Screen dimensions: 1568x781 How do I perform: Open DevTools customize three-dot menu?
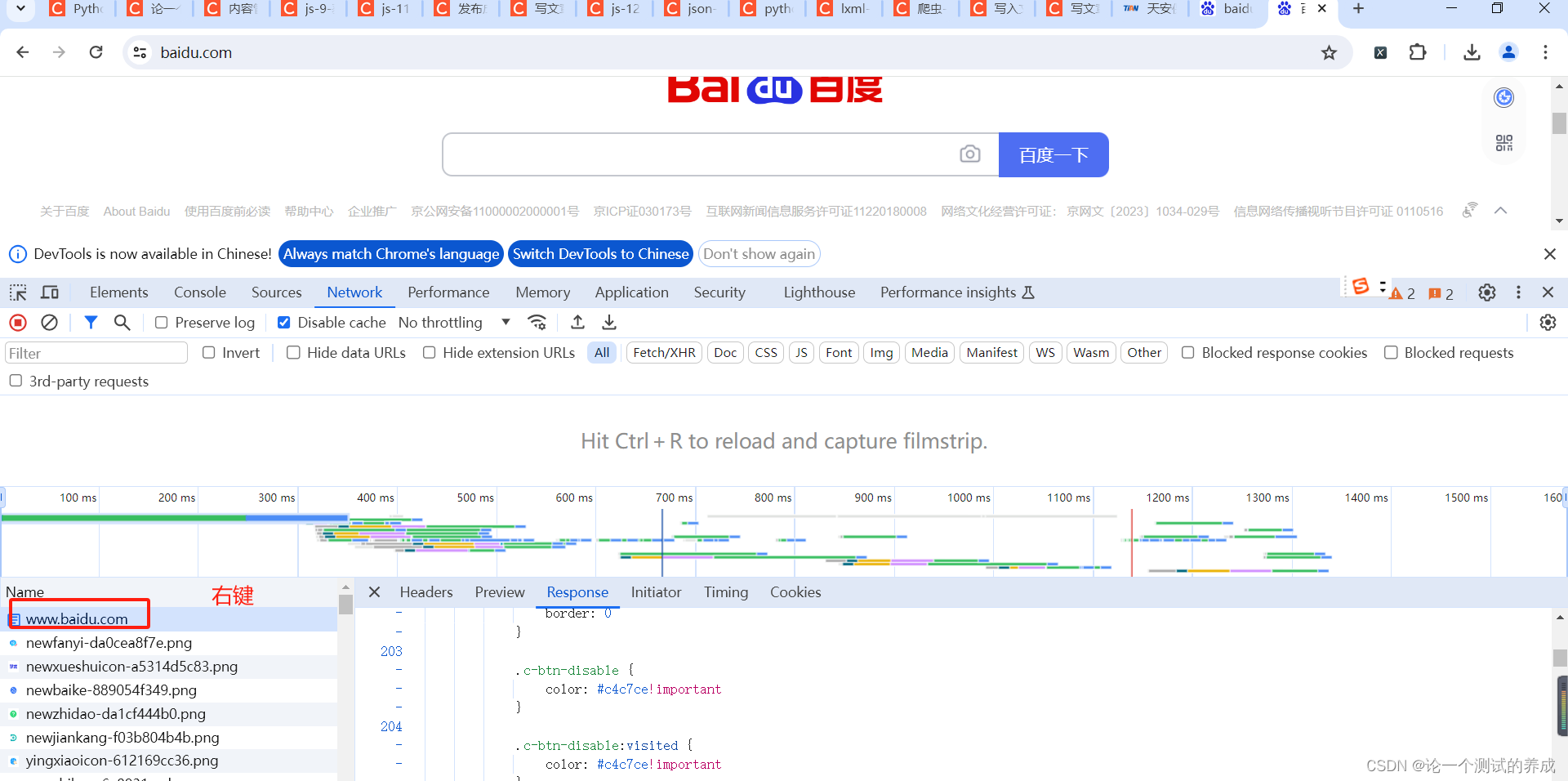(1518, 292)
